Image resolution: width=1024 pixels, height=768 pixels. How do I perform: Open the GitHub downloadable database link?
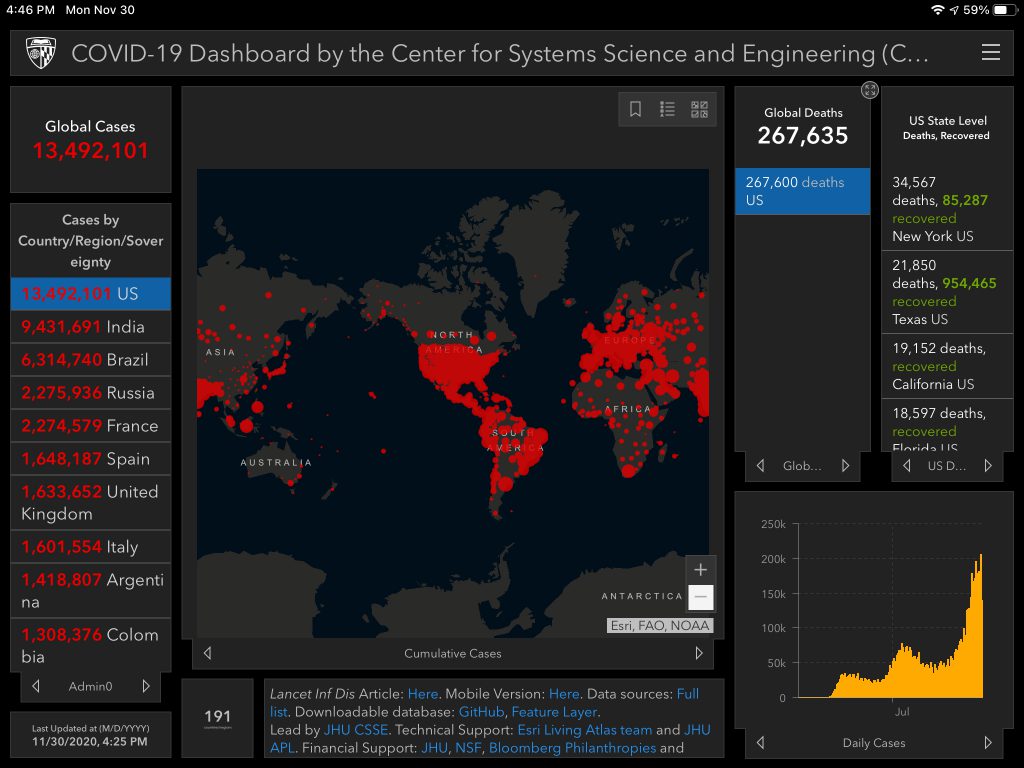coord(481,712)
